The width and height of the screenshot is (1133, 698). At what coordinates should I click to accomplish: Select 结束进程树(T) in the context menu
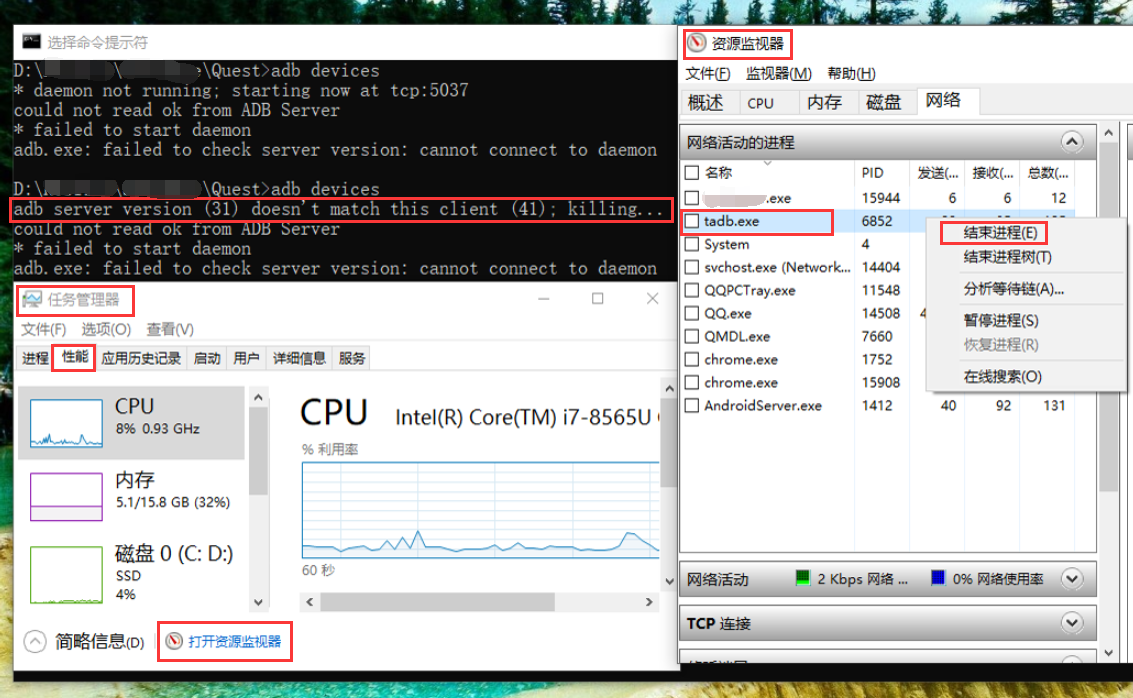pyautogui.click(x=1007, y=257)
